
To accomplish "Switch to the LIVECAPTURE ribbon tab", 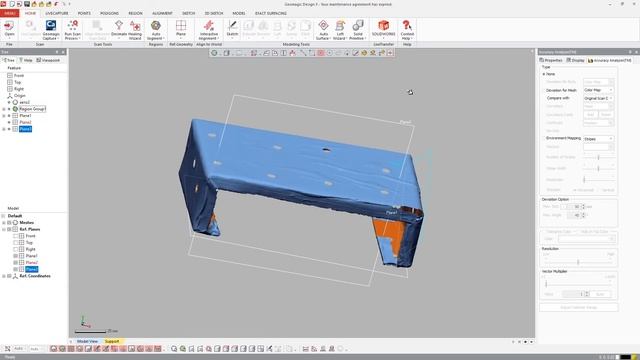I will pos(57,13).
